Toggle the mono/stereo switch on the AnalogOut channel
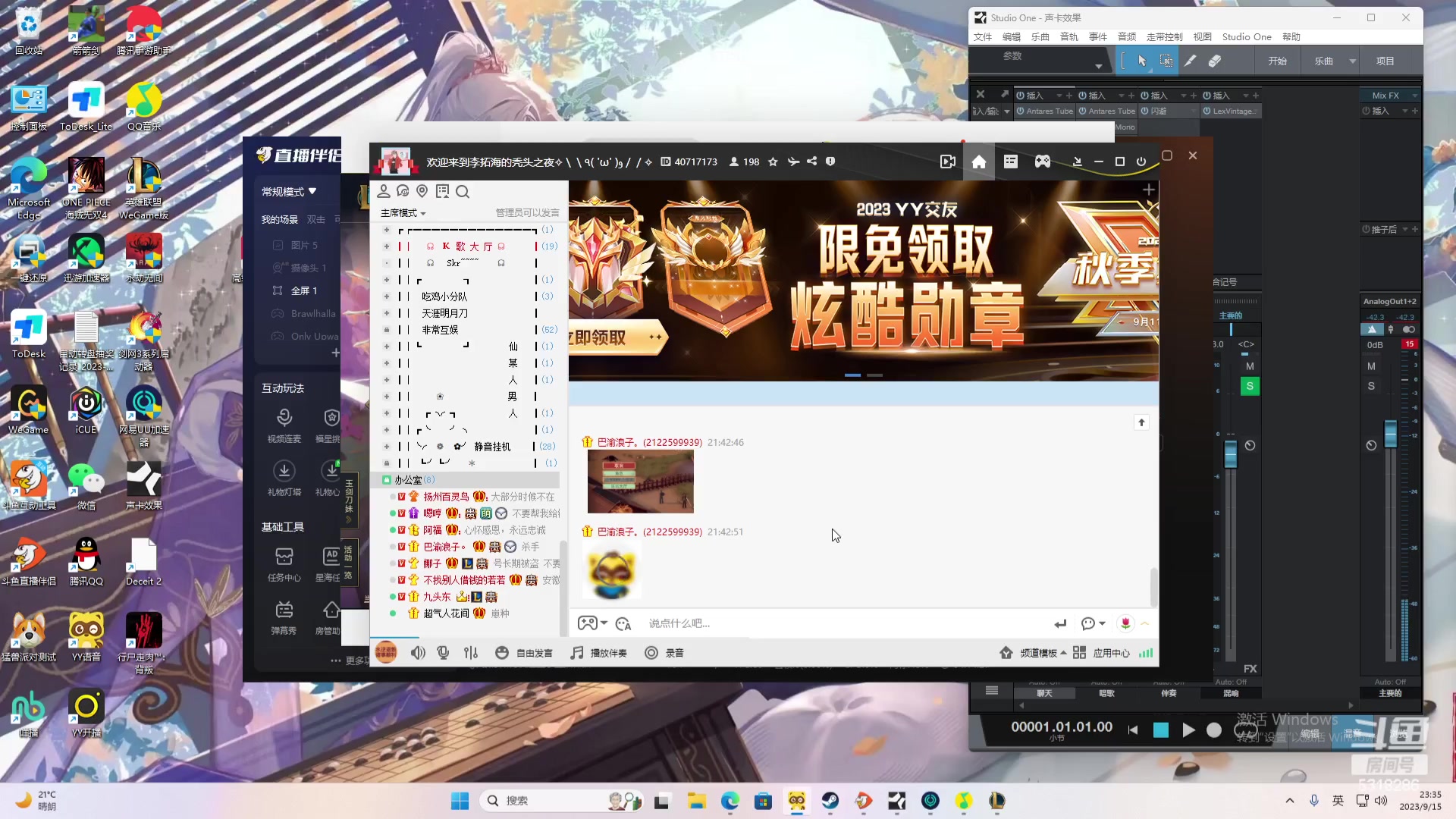1456x819 pixels. 1409,329
